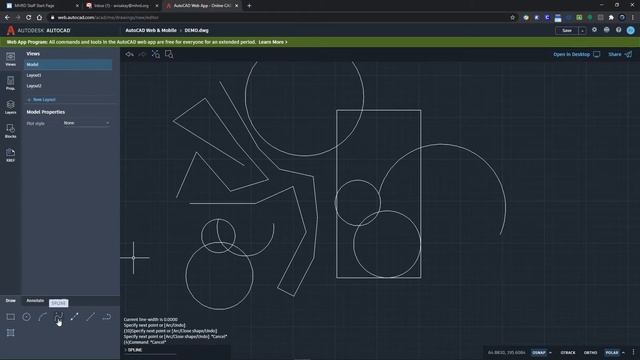This screenshot has width=640, height=360.
Task: Open browser home page
Action: coord(39,18)
